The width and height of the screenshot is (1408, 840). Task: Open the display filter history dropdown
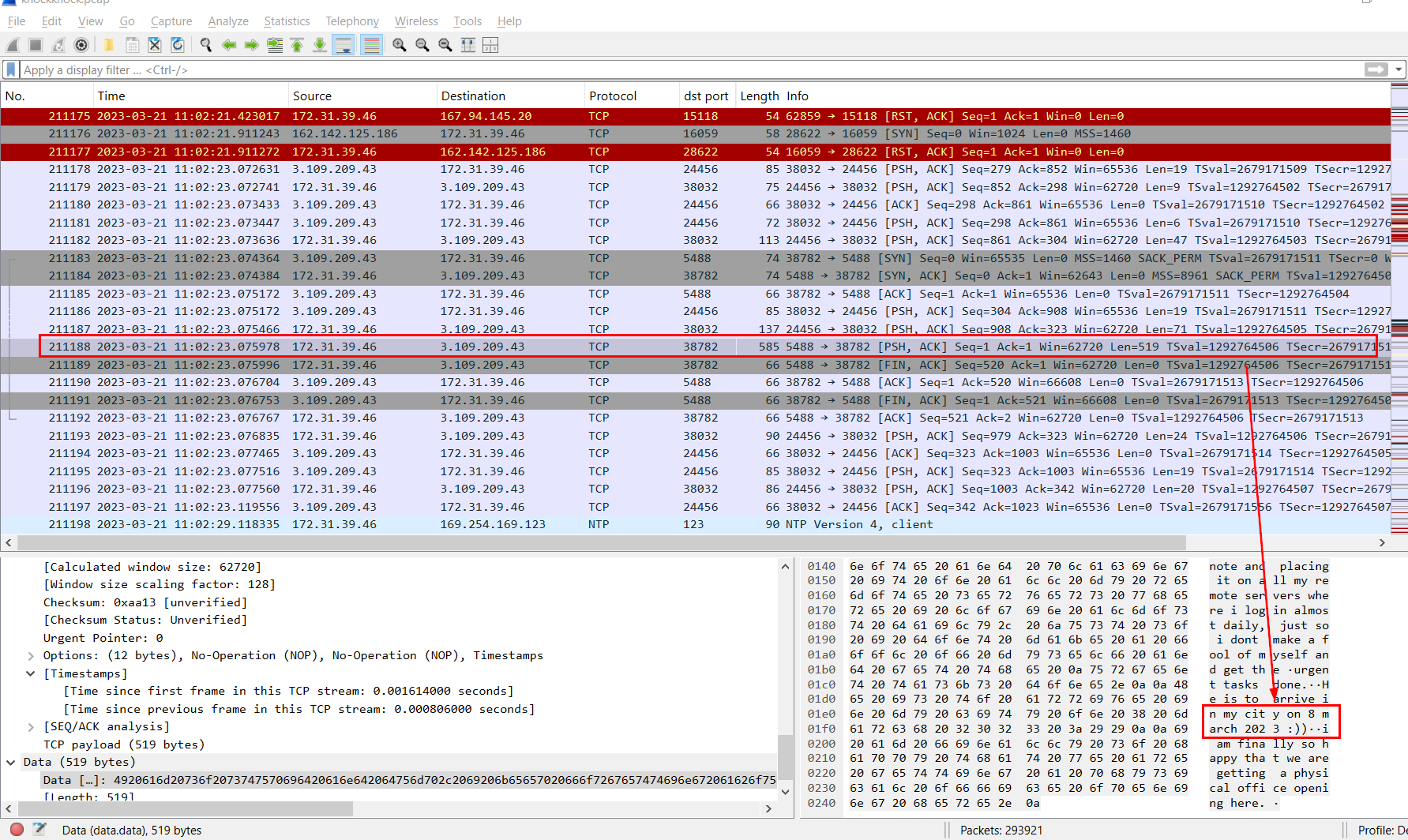pos(1399,69)
